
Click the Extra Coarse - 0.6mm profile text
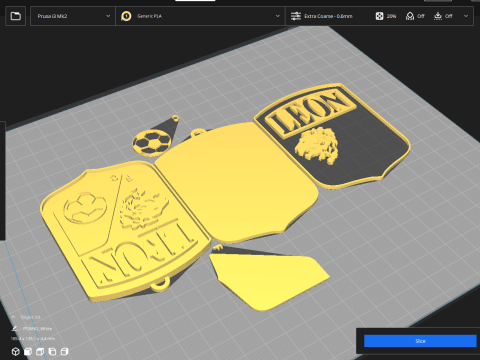pos(328,16)
